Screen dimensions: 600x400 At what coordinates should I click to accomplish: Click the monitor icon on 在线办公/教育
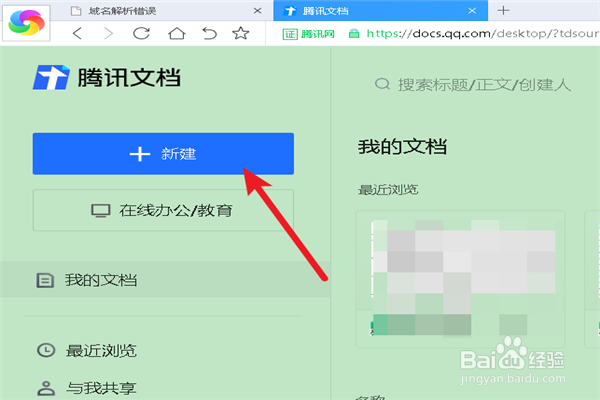point(101,211)
